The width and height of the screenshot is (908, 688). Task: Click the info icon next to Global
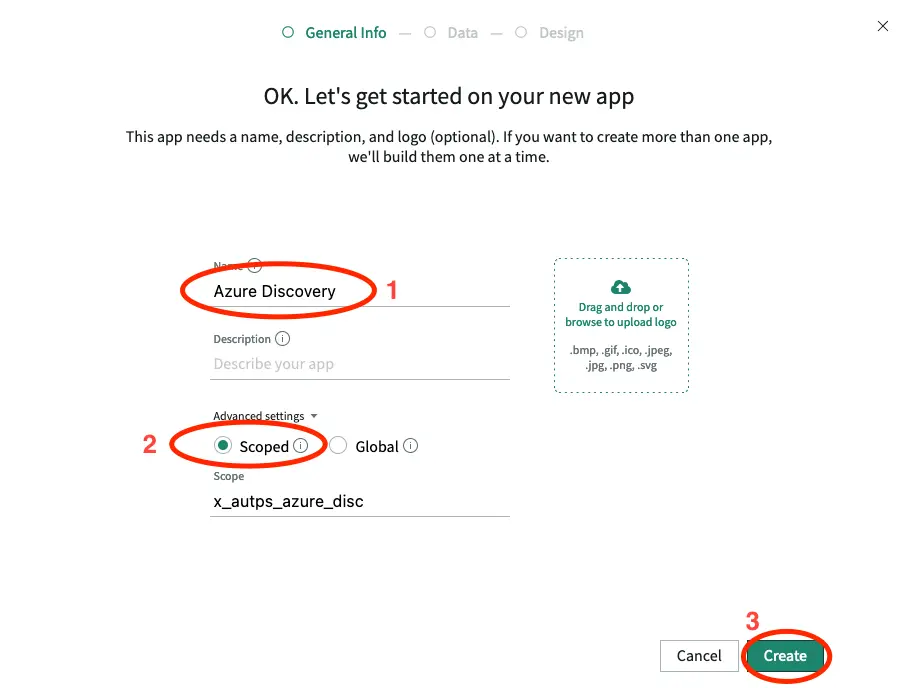(x=411, y=445)
